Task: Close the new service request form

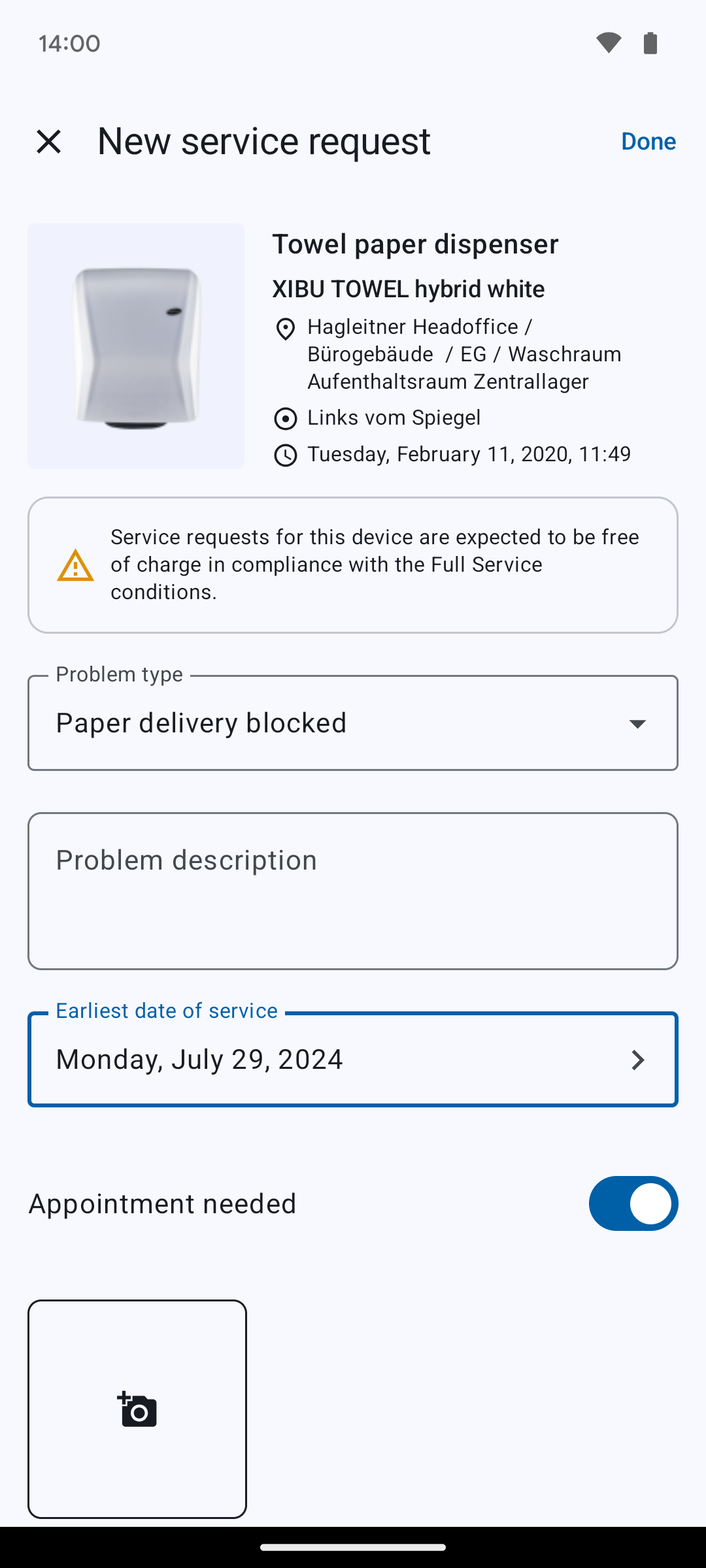Action: [x=49, y=141]
